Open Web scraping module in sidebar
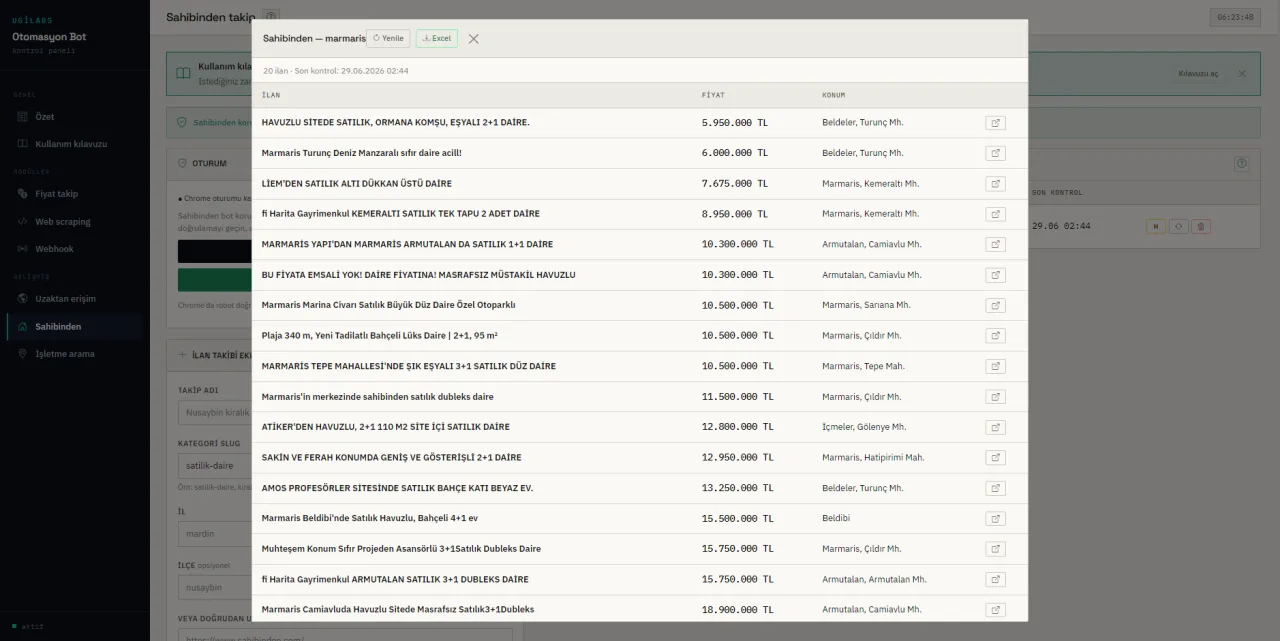The image size is (1280, 641). [x=75, y=221]
